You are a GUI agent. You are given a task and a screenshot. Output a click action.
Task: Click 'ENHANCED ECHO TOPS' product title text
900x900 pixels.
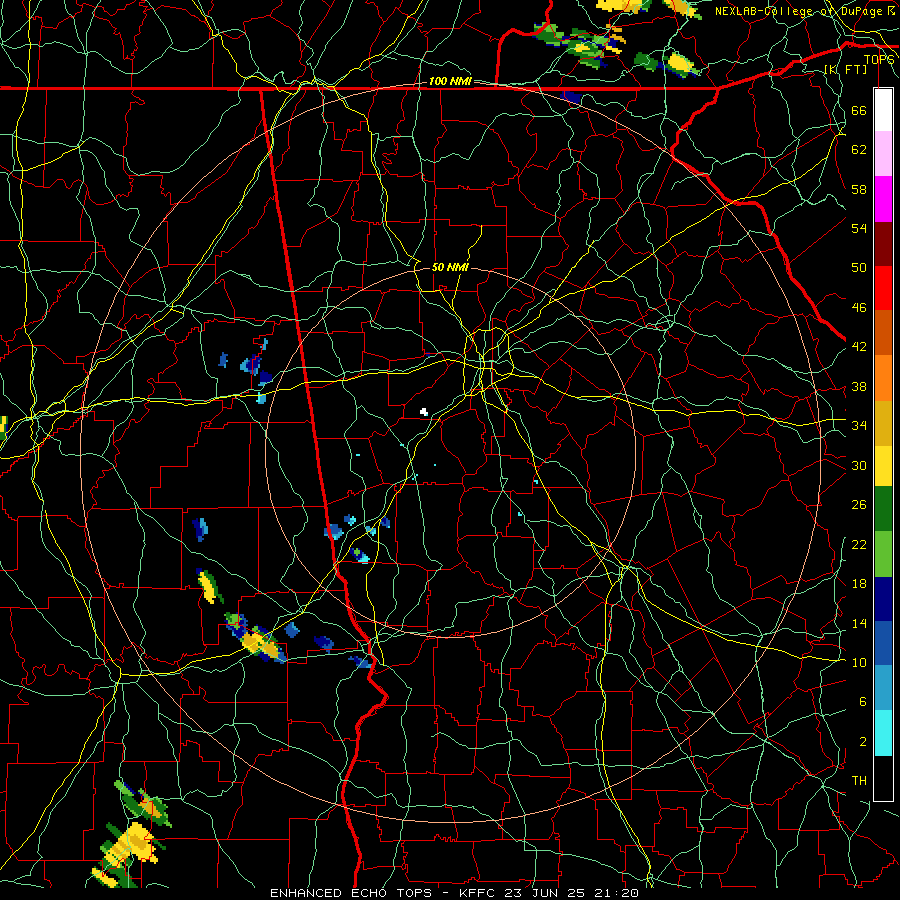tap(351, 893)
